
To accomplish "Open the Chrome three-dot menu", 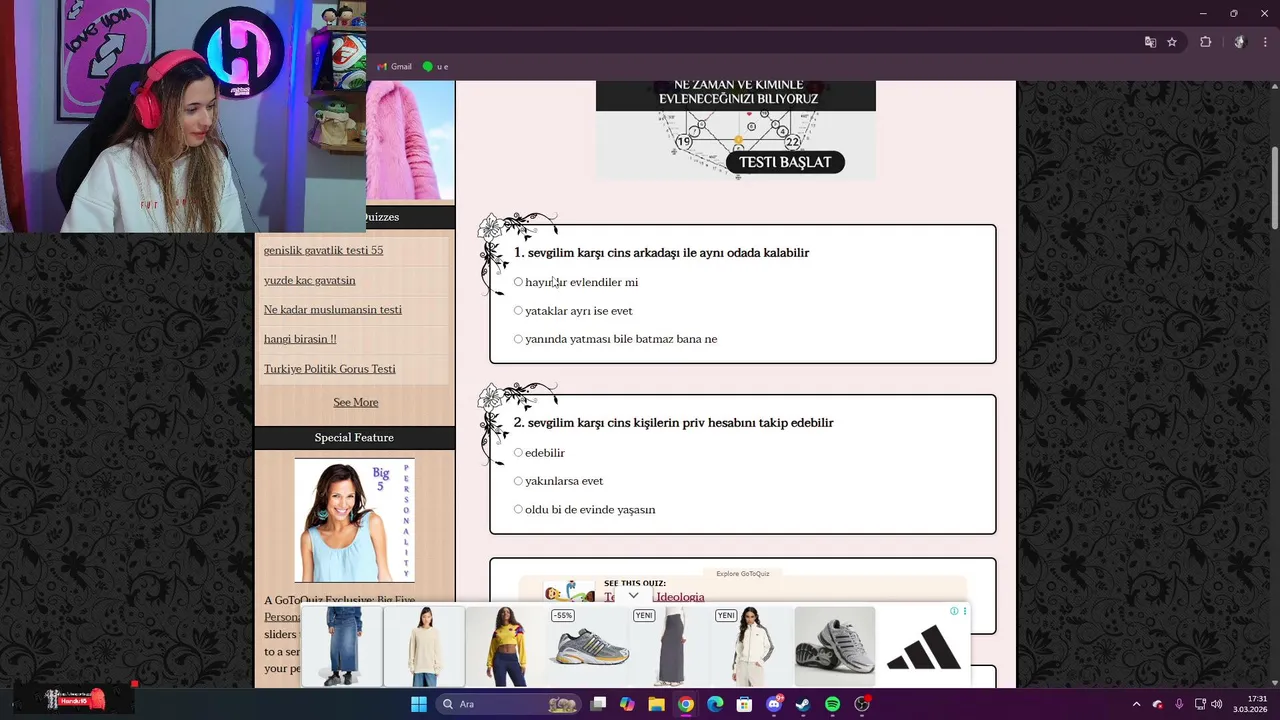I will [1265, 42].
